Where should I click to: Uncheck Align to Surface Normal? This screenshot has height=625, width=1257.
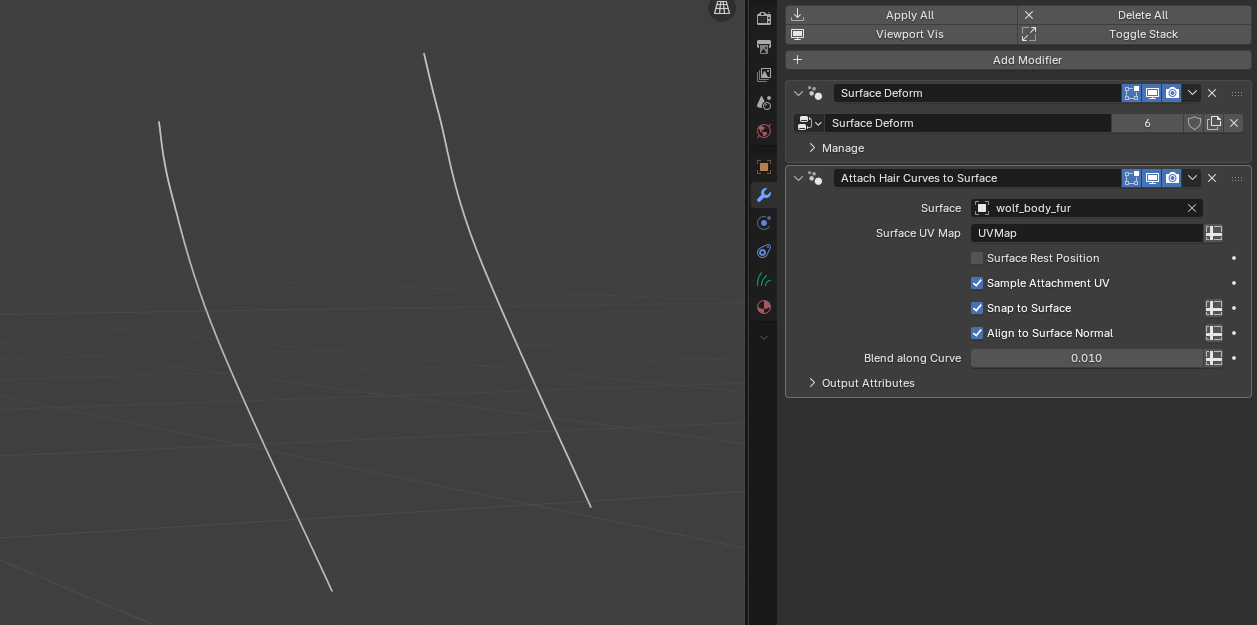(x=977, y=333)
